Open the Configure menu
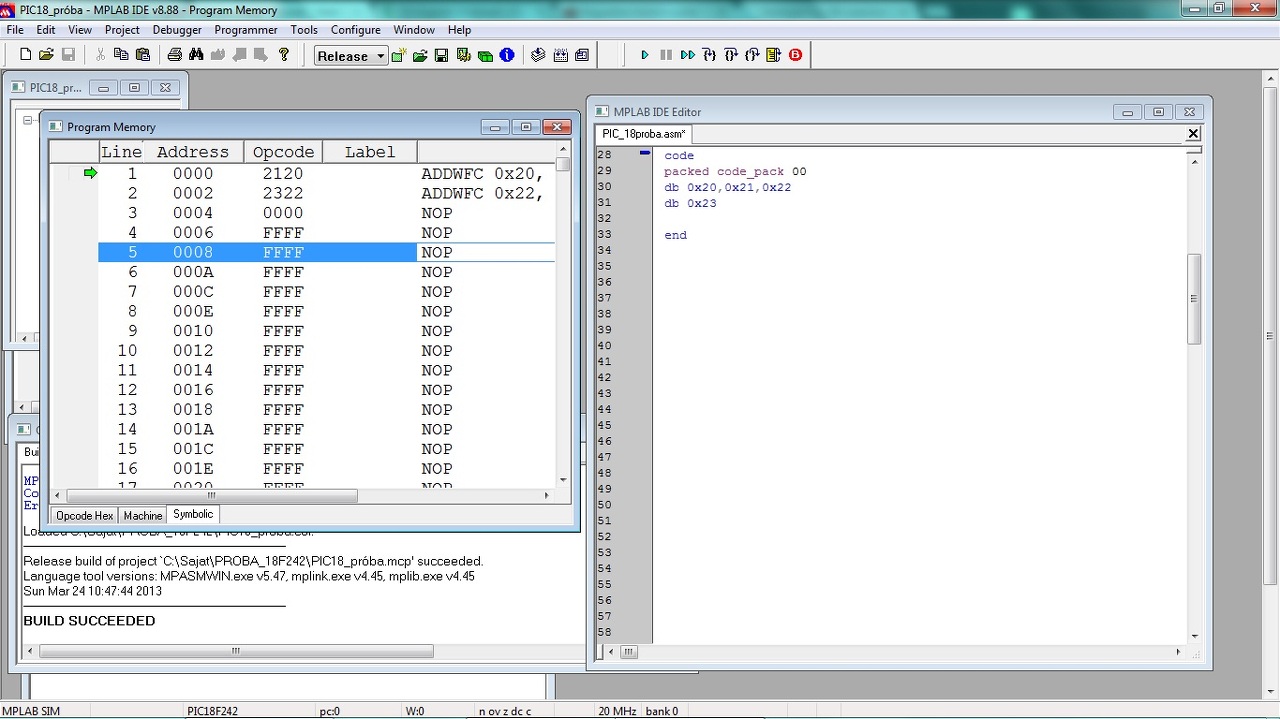The height and width of the screenshot is (719, 1280). (355, 30)
